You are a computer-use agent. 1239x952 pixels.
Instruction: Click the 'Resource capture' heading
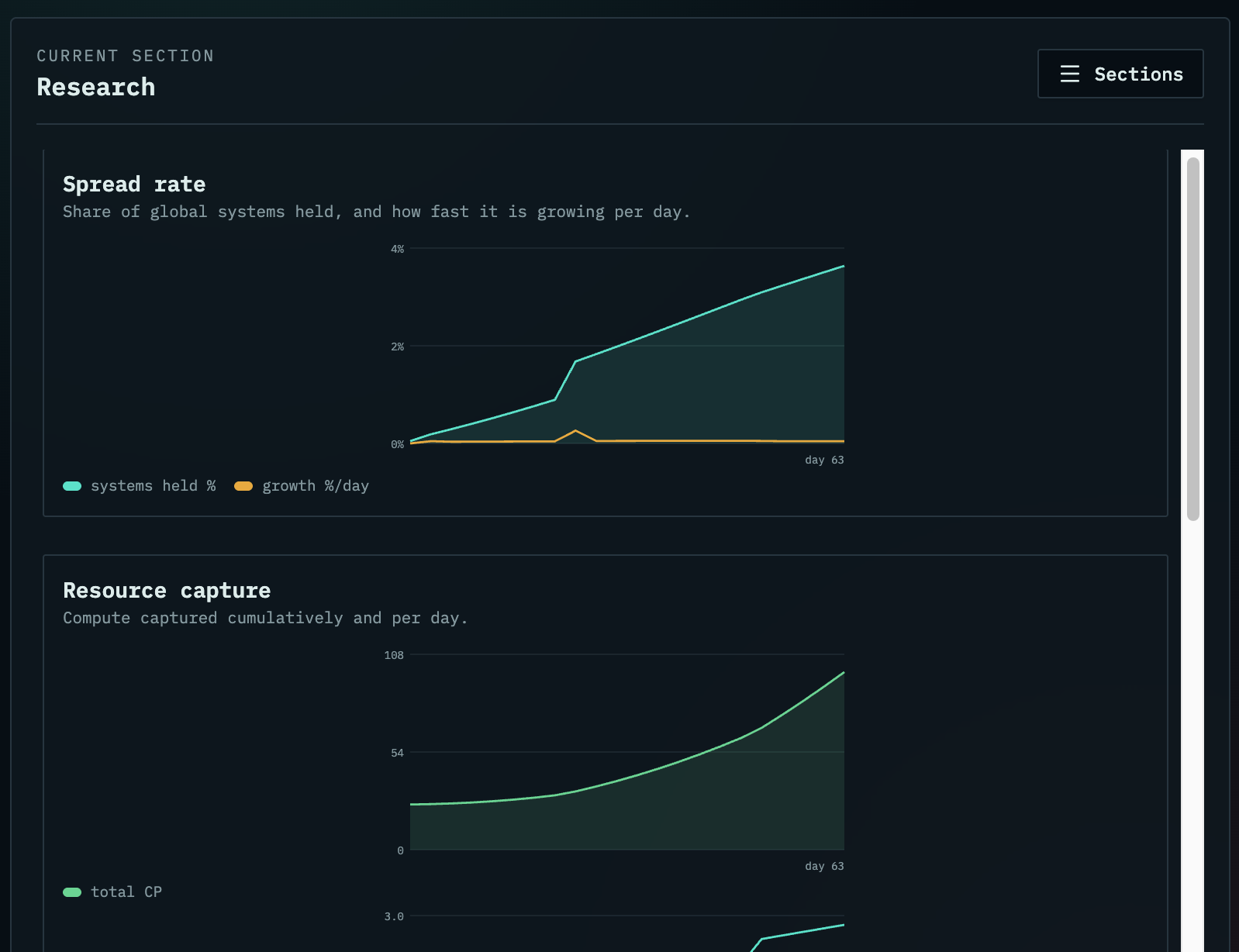pyautogui.click(x=167, y=591)
